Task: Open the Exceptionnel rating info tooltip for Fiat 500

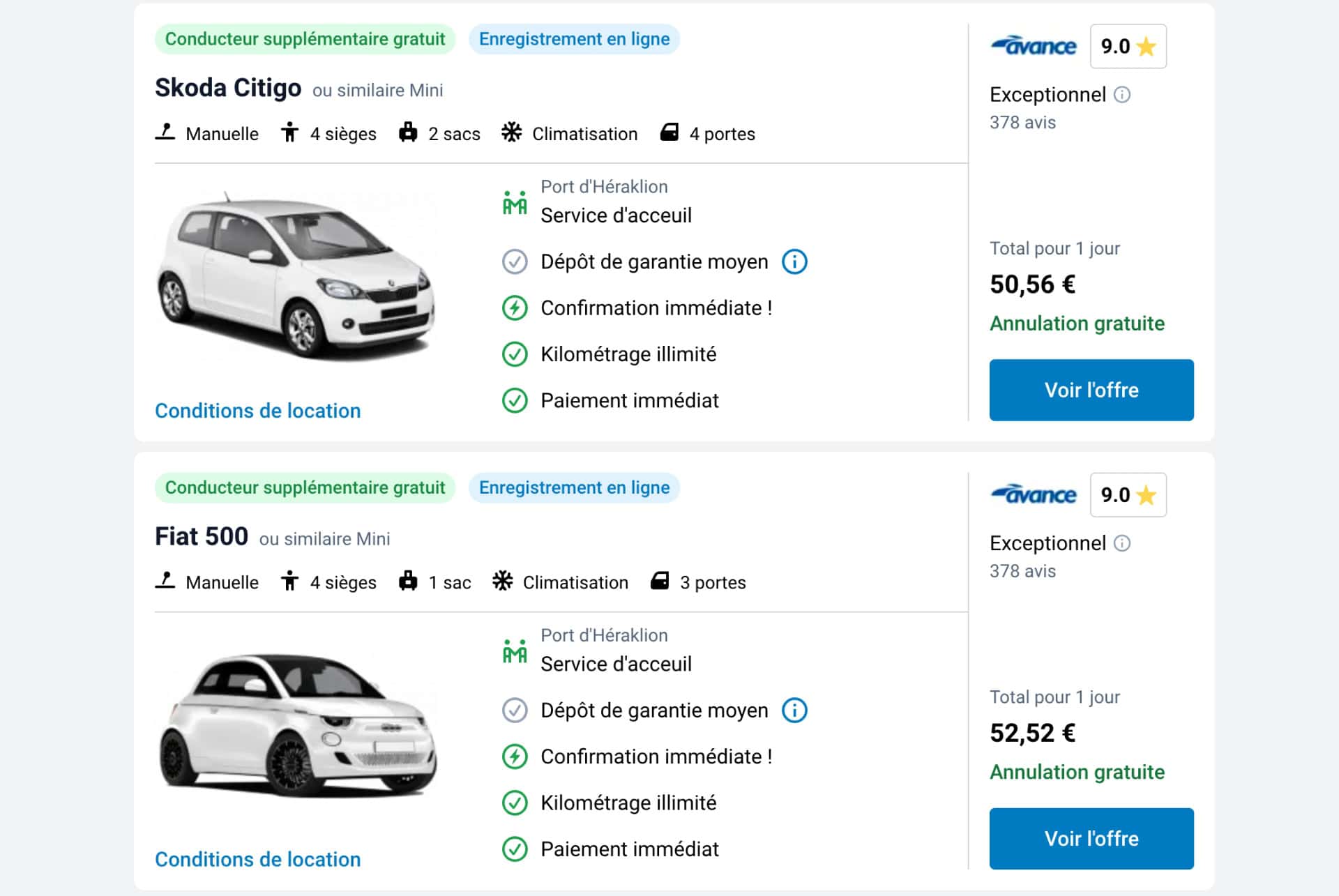Action: [1124, 543]
